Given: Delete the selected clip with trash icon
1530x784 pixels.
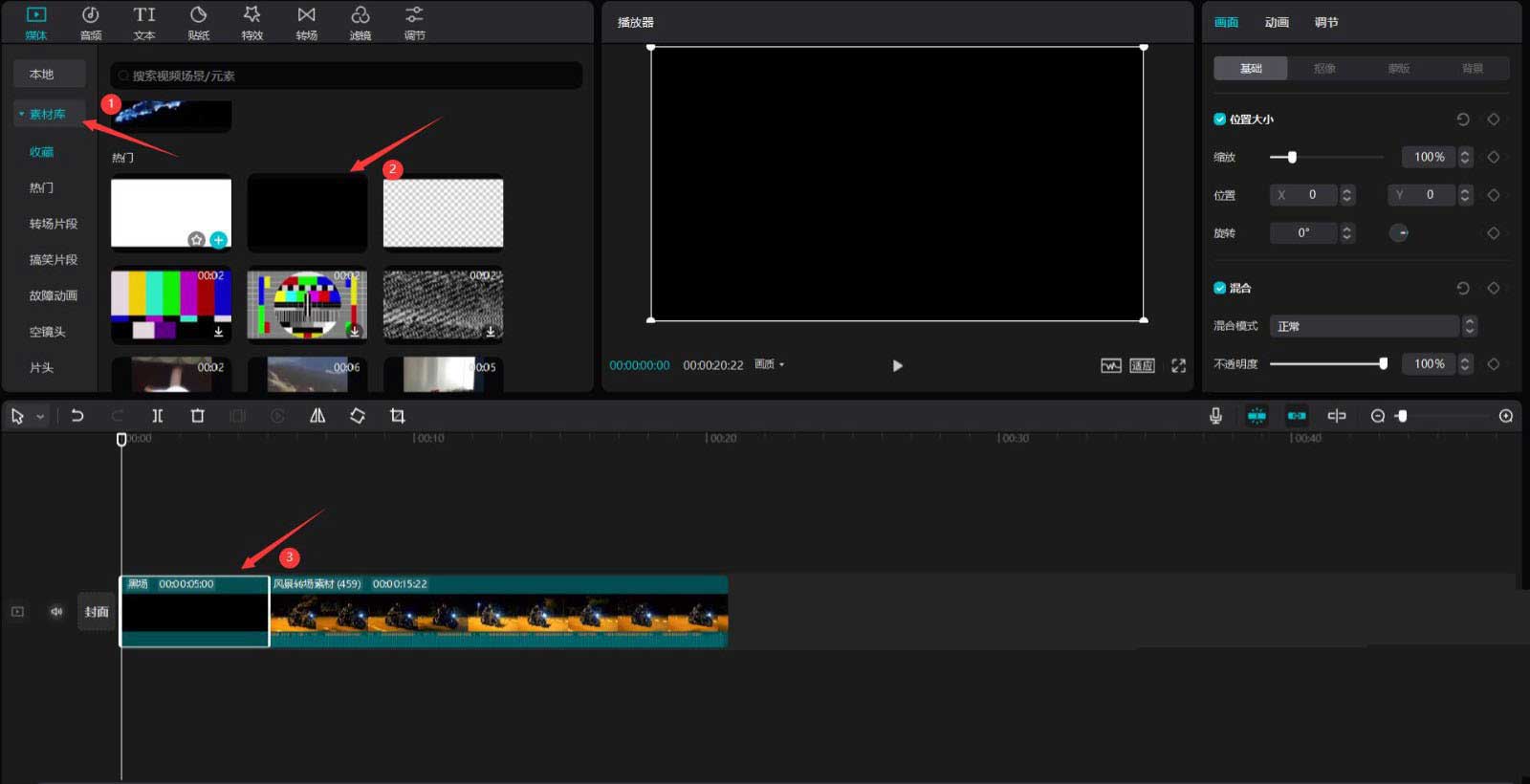Looking at the screenshot, I should coord(198,416).
